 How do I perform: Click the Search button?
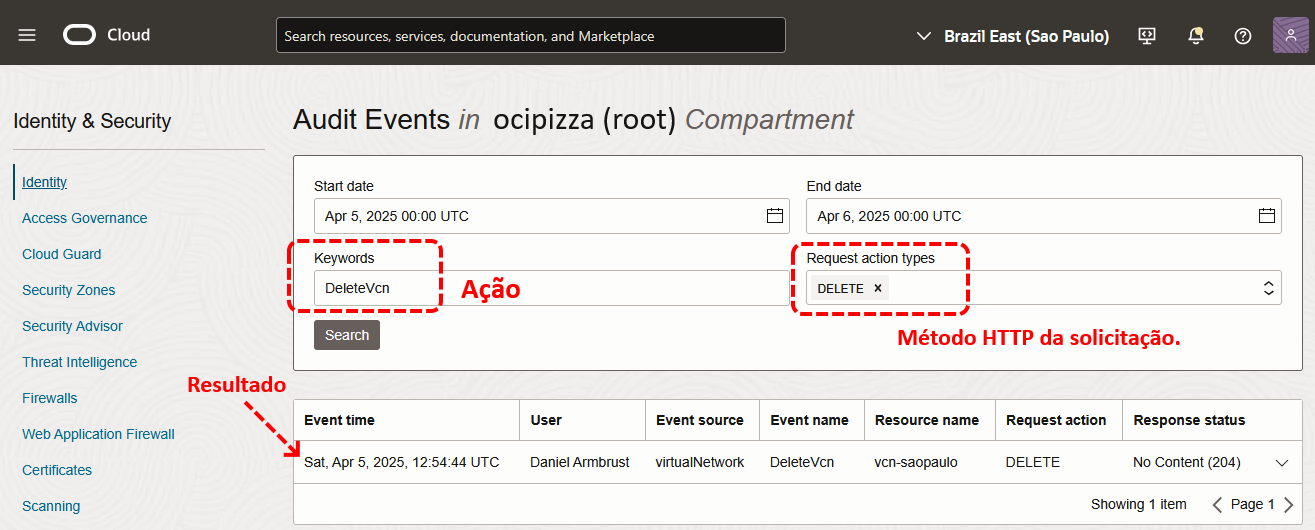click(x=347, y=335)
